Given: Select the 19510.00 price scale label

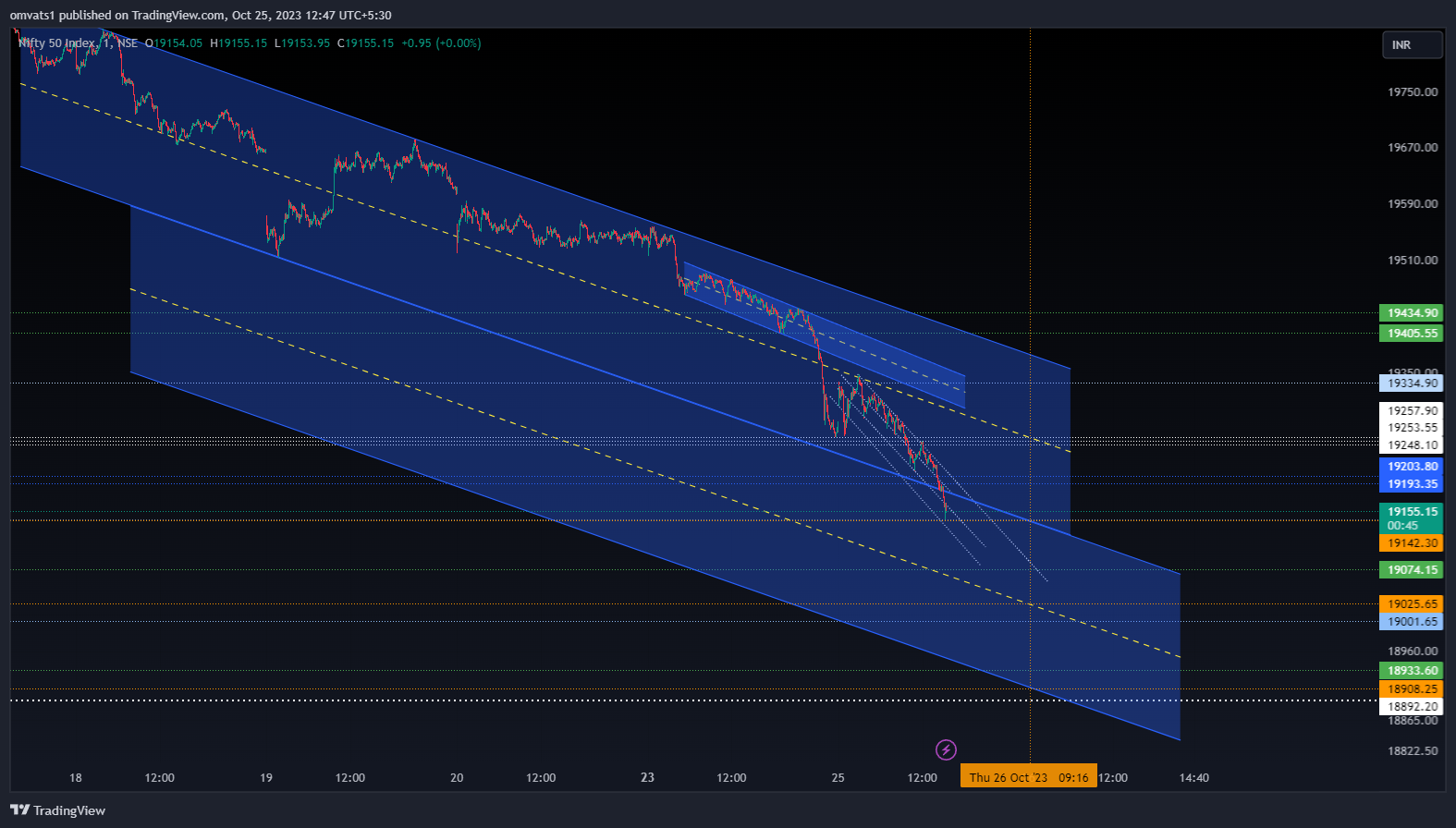Looking at the screenshot, I should tap(1413, 261).
